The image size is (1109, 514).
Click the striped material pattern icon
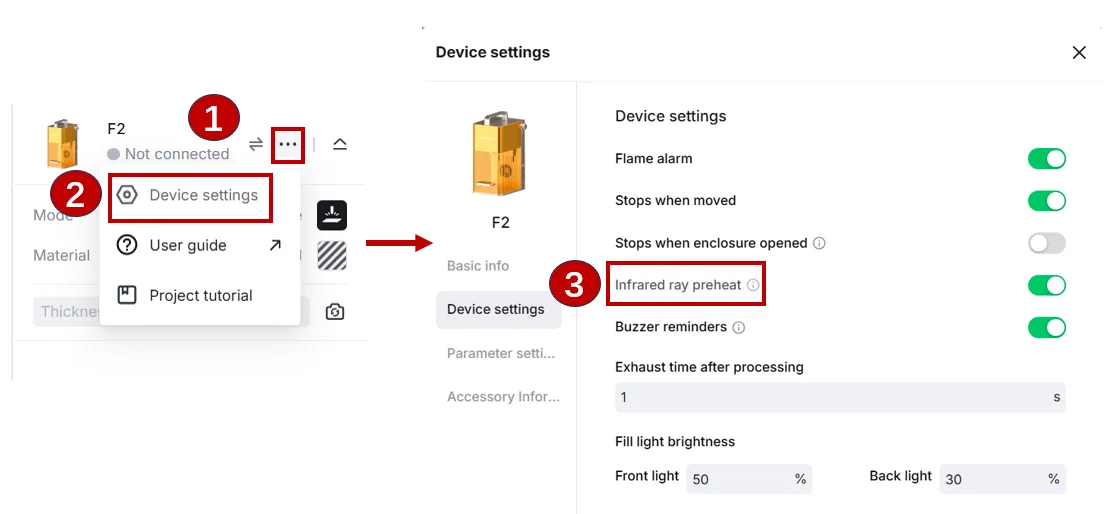click(x=332, y=256)
